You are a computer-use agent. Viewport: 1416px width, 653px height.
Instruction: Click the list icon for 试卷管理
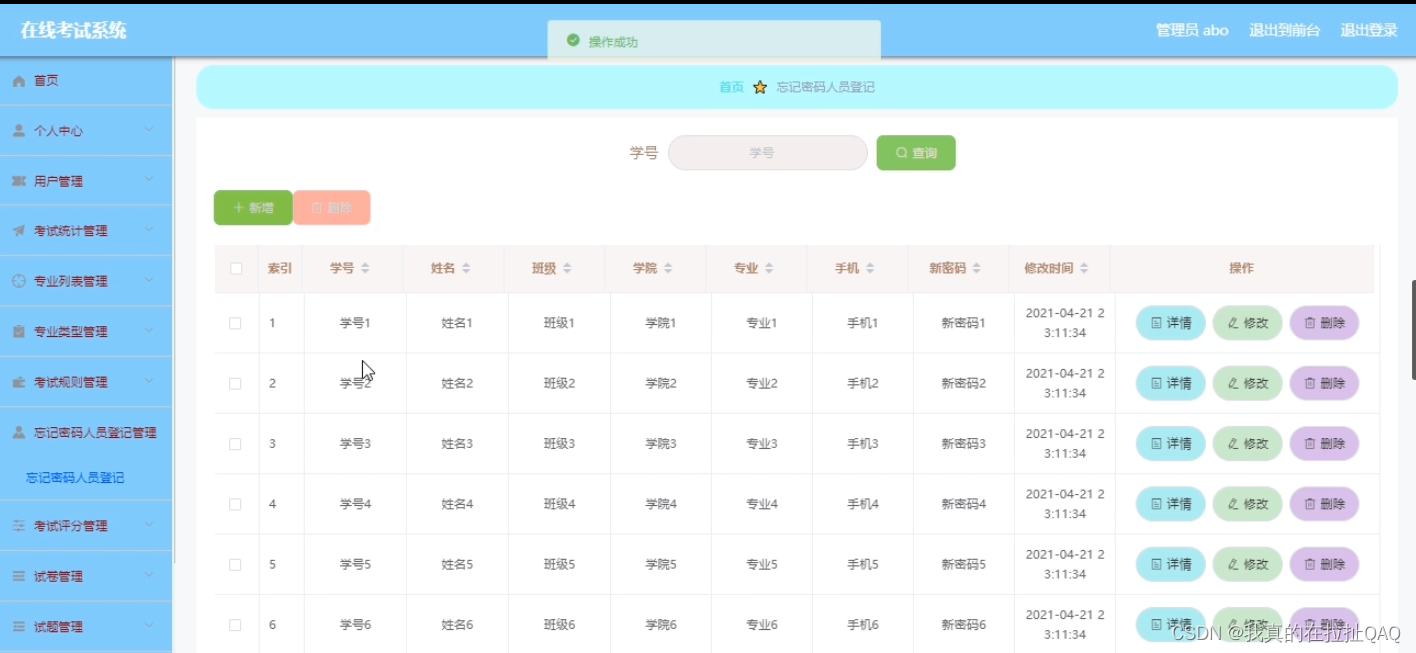click(x=18, y=577)
